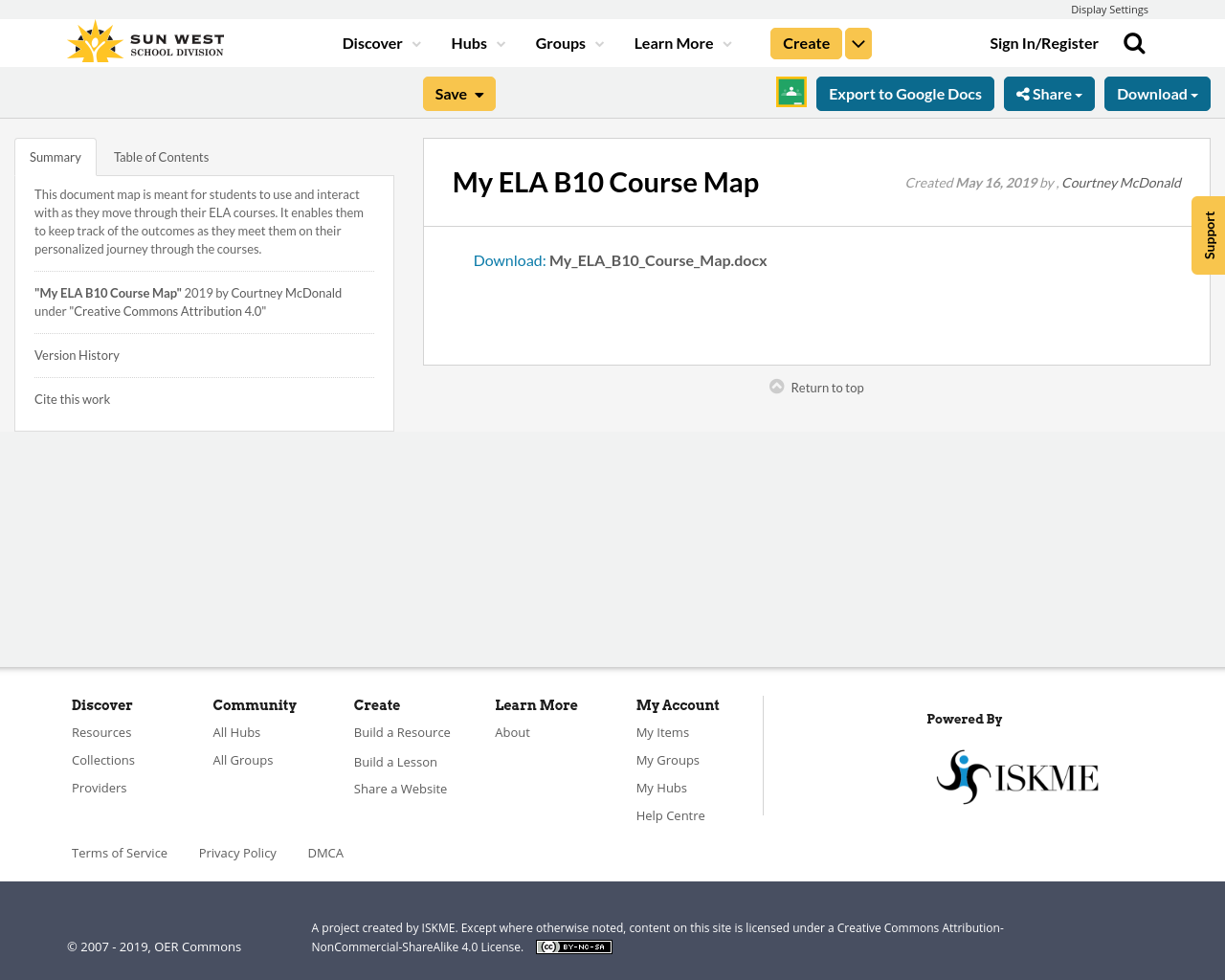Open the Support side panel
The width and height of the screenshot is (1225, 980).
click(x=1208, y=234)
